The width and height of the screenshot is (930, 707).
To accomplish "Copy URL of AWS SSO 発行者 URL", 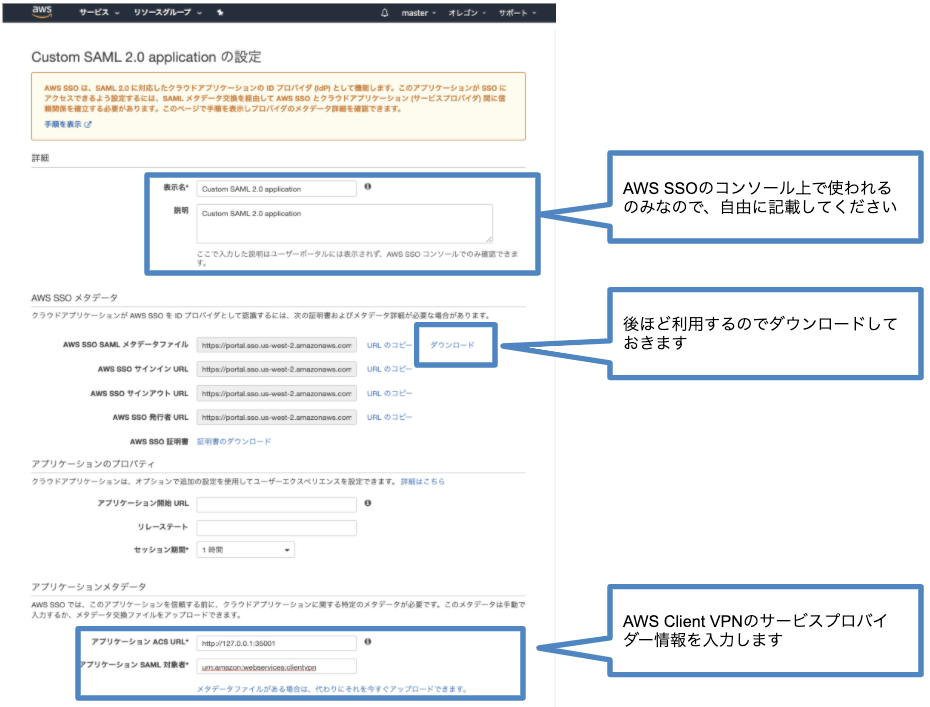I will point(389,418).
